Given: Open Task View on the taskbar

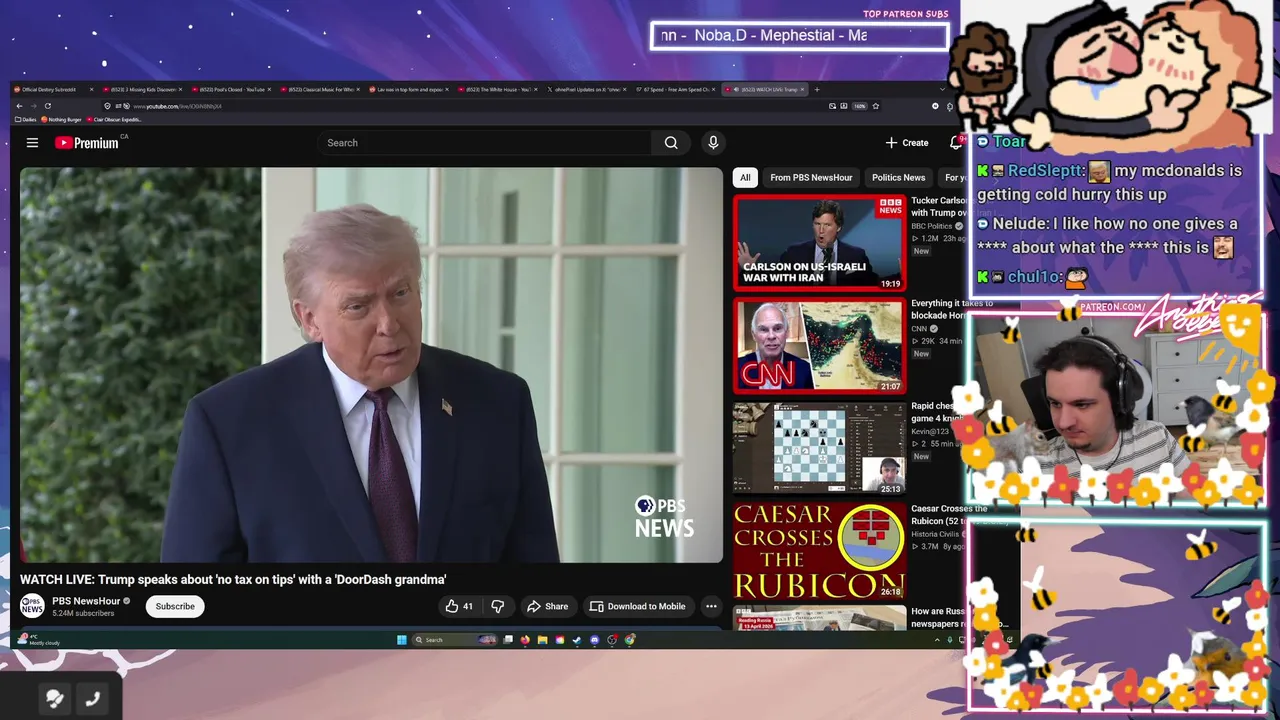Looking at the screenshot, I should (x=508, y=640).
